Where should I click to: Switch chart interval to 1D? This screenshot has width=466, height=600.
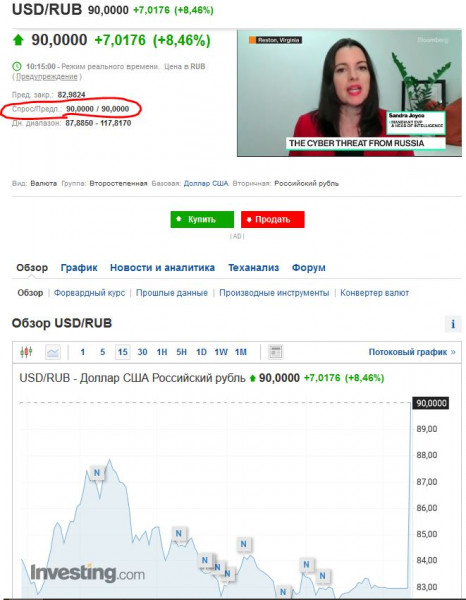point(201,352)
